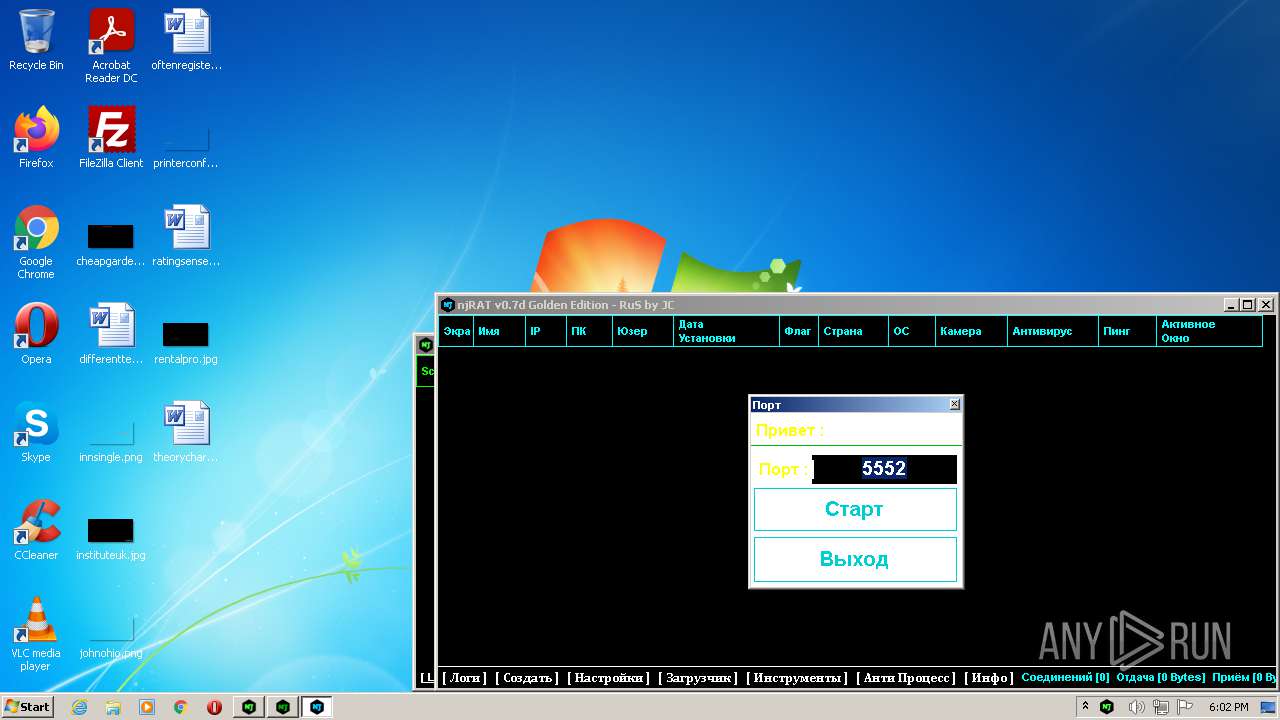Open the oftenregiste Word document icon
The image size is (1280, 720).
187,40
